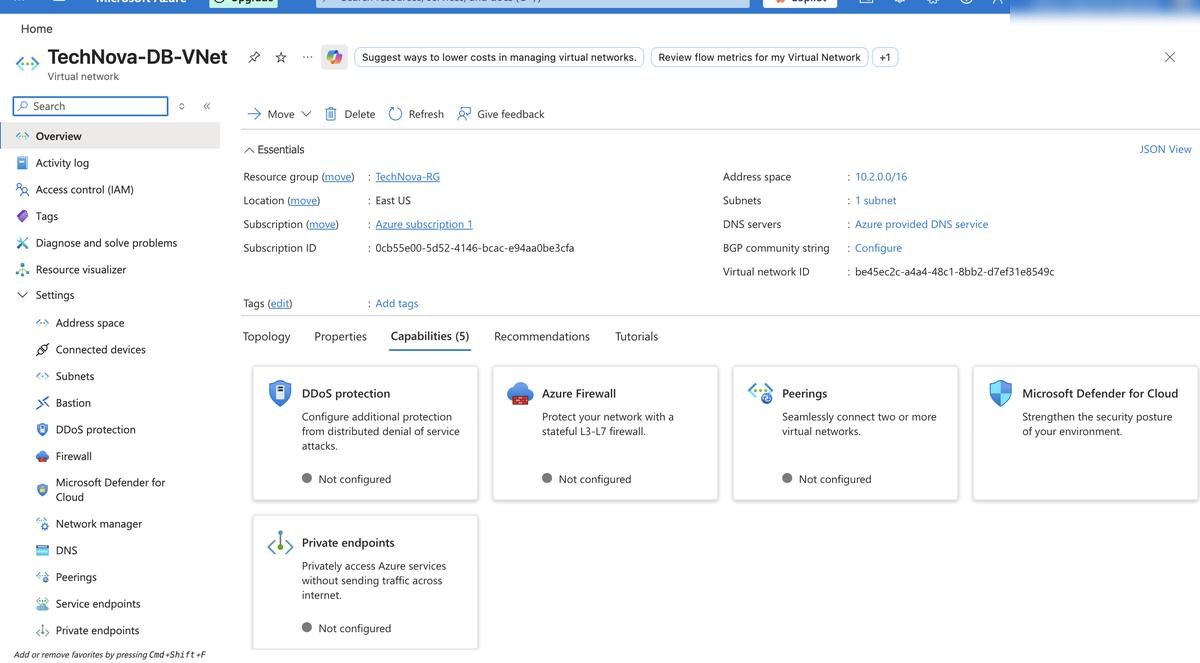This screenshot has height=663, width=1200.
Task: Collapse the Essentials section
Action: (248, 150)
